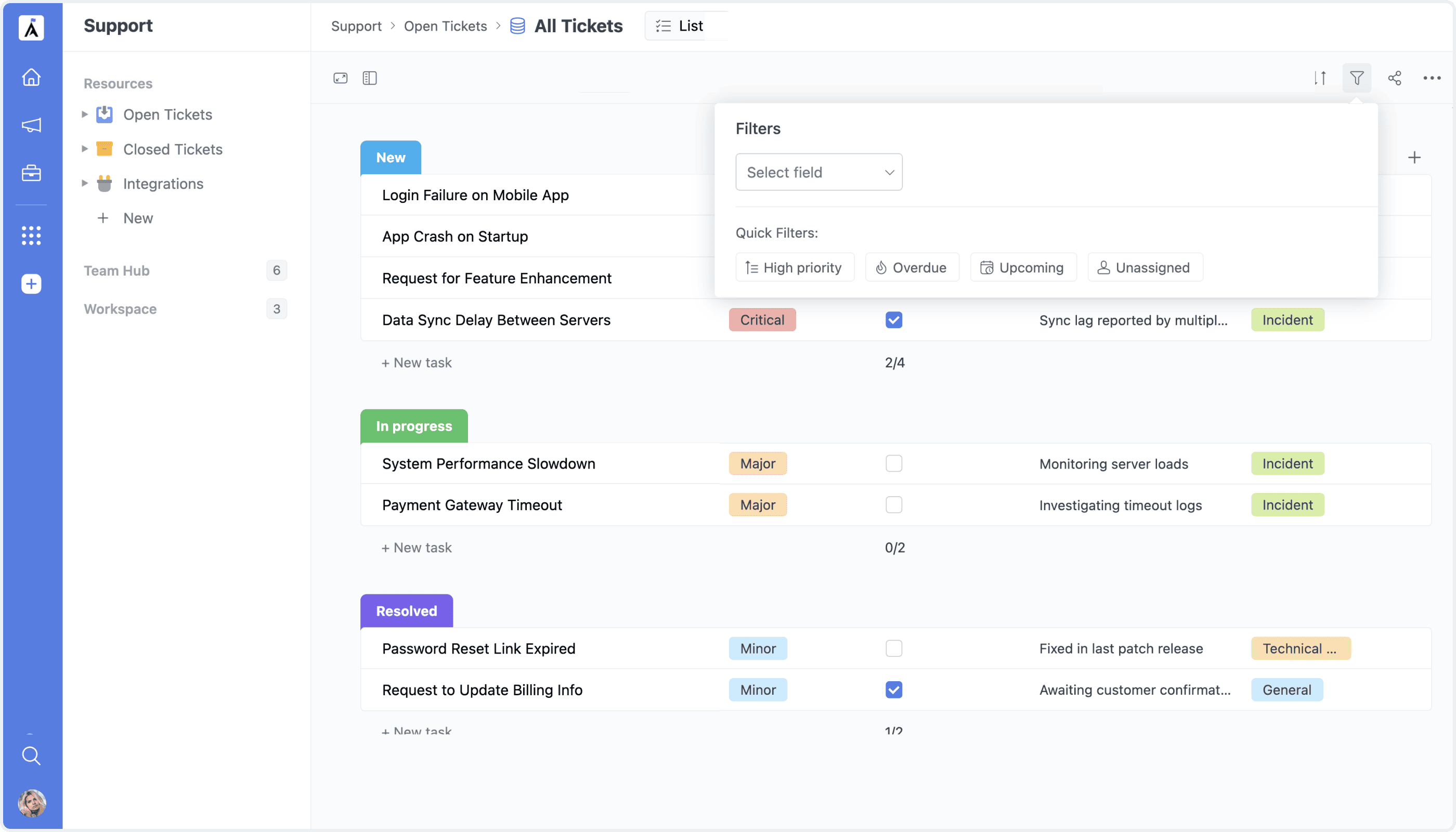The width and height of the screenshot is (1456, 832).
Task: Click the expand fullscreen icon
Action: 341,77
